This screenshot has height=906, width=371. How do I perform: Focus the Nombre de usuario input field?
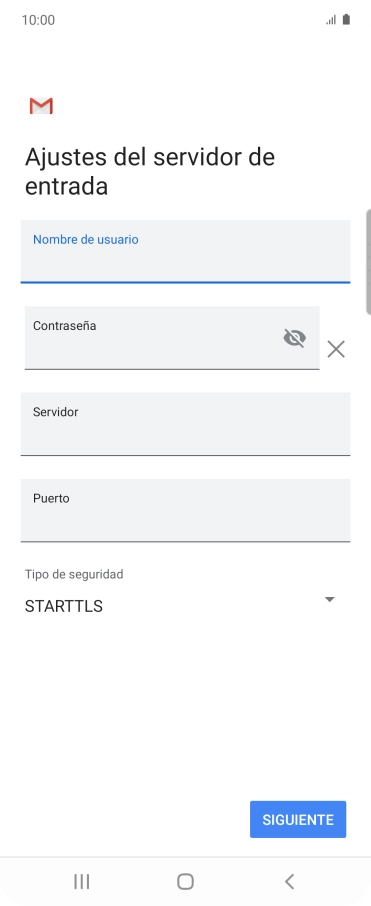coord(186,251)
